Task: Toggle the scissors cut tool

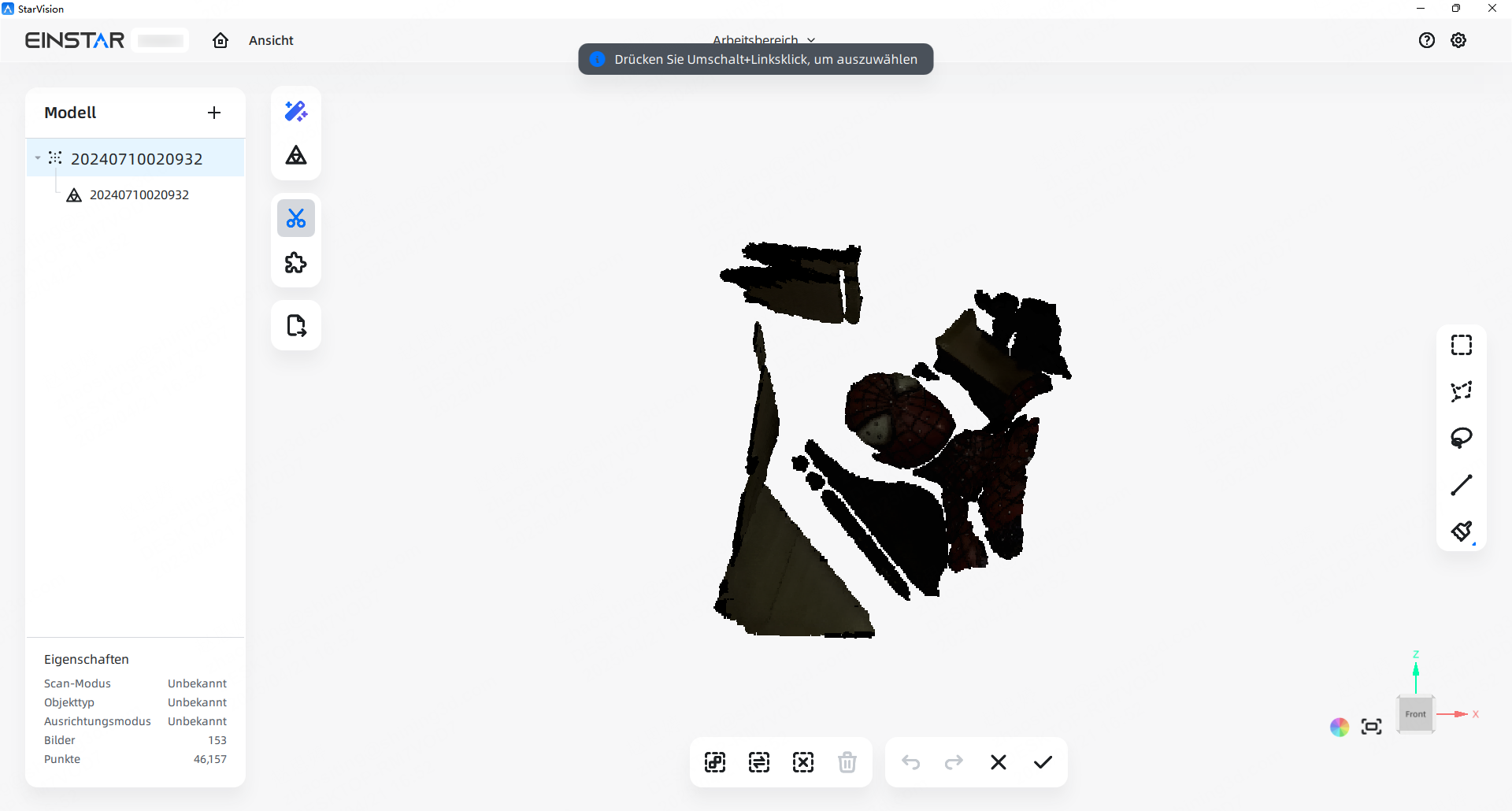Action: point(296,218)
